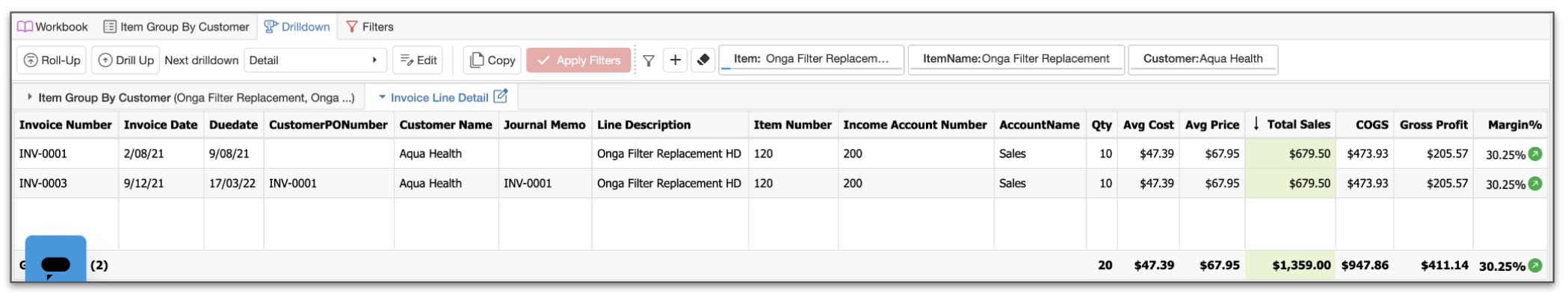Click the Roll-Up button

point(52,60)
